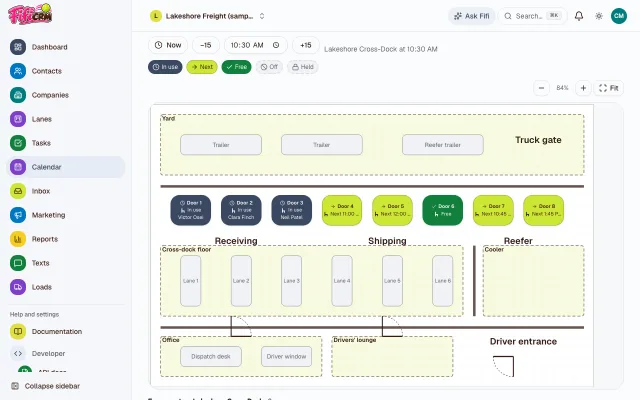Zoom out with the minus button
Viewport: 640px width, 400px height.
541,88
